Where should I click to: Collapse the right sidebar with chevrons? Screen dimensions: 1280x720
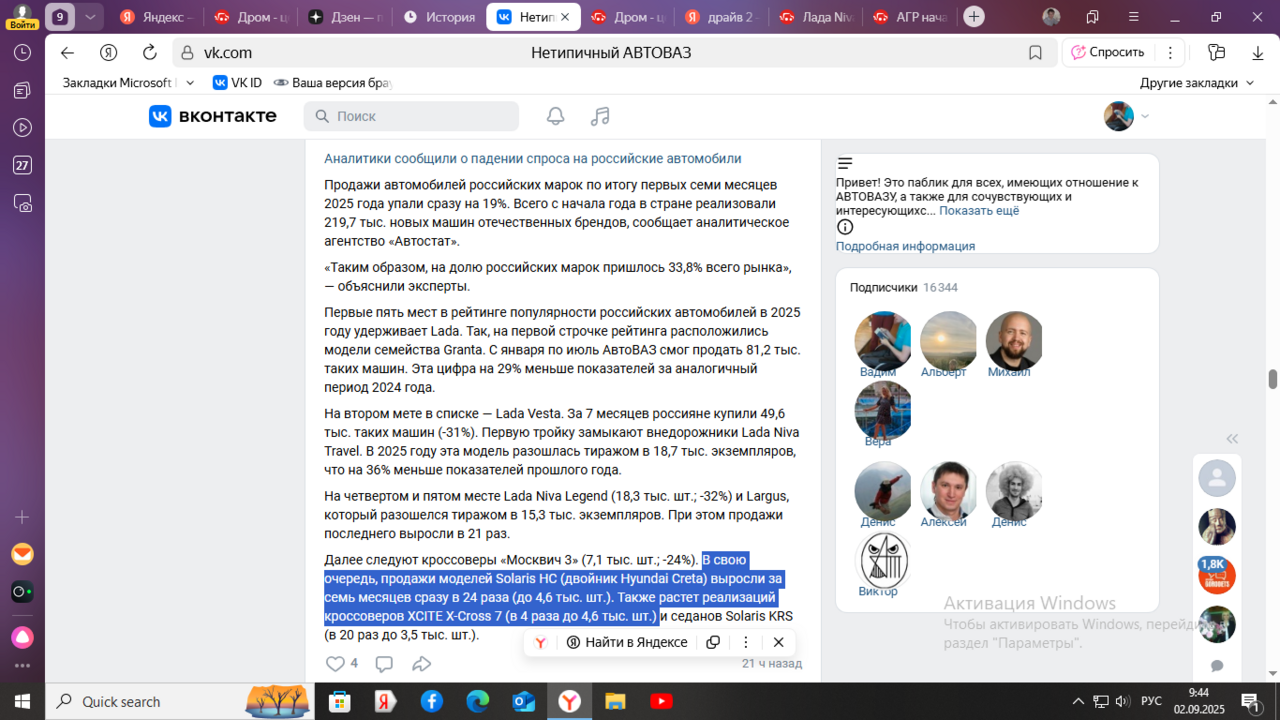(1232, 438)
